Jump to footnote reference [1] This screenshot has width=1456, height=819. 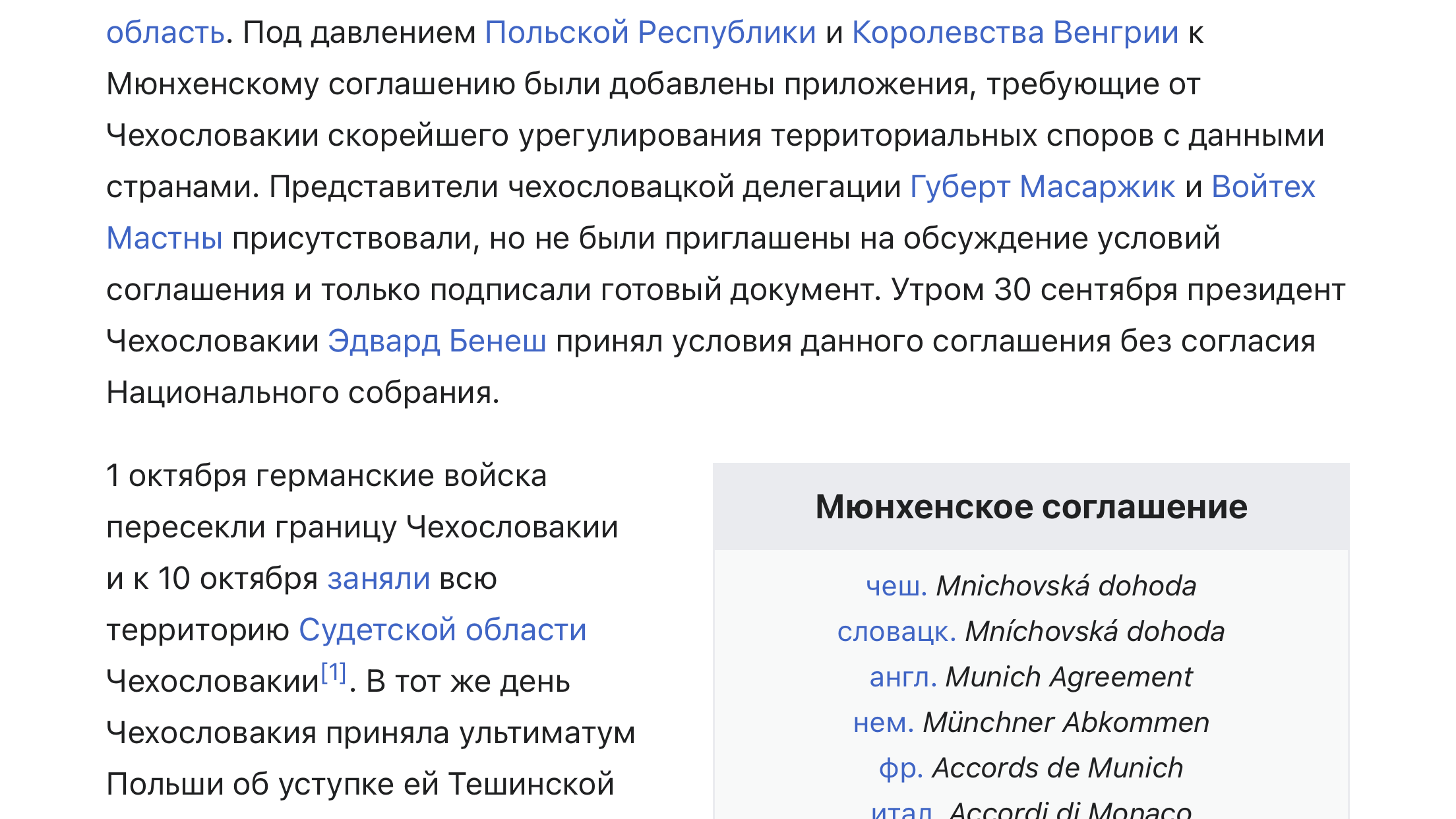[x=334, y=673]
